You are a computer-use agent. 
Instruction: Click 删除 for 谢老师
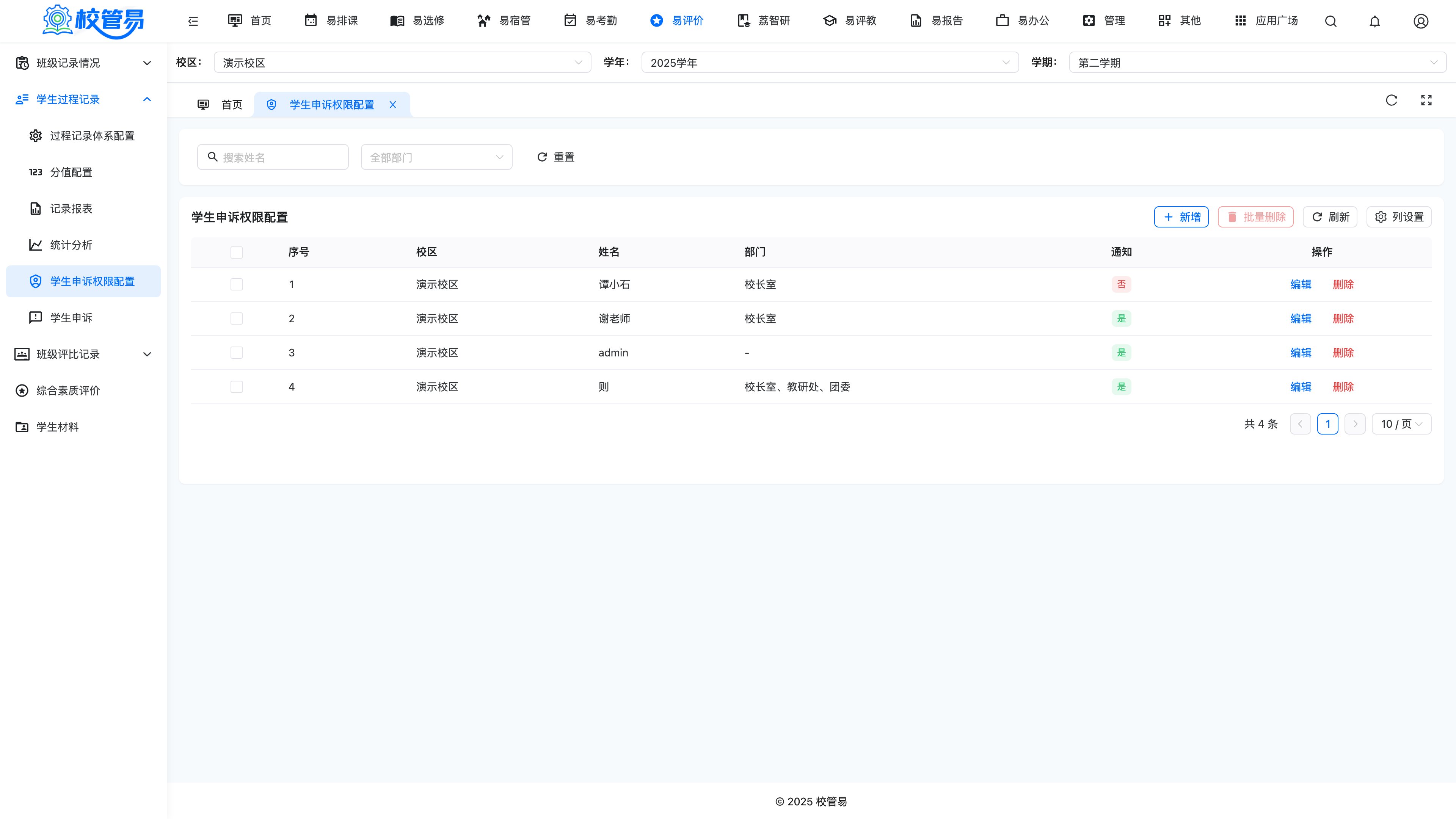coord(1343,319)
